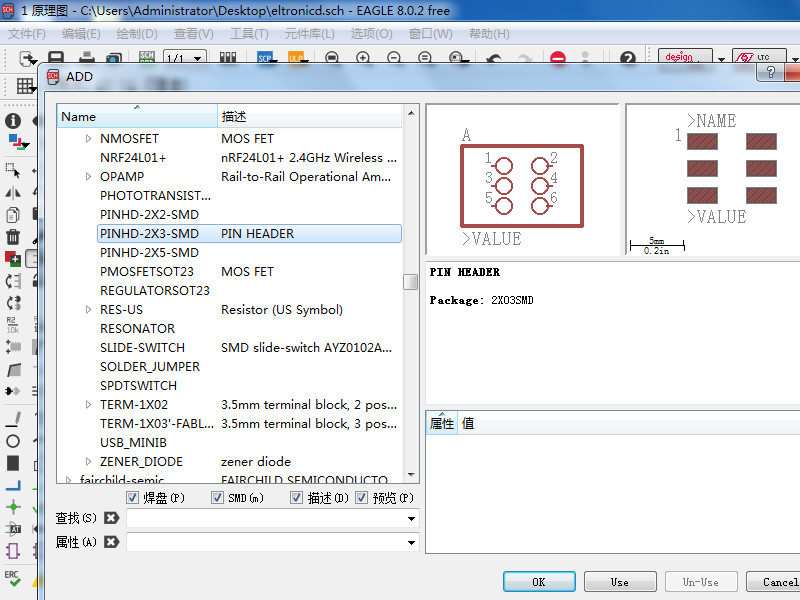The height and width of the screenshot is (600, 800).
Task: Open the 属性(A) attribute dropdown arrow
Action: coord(411,542)
